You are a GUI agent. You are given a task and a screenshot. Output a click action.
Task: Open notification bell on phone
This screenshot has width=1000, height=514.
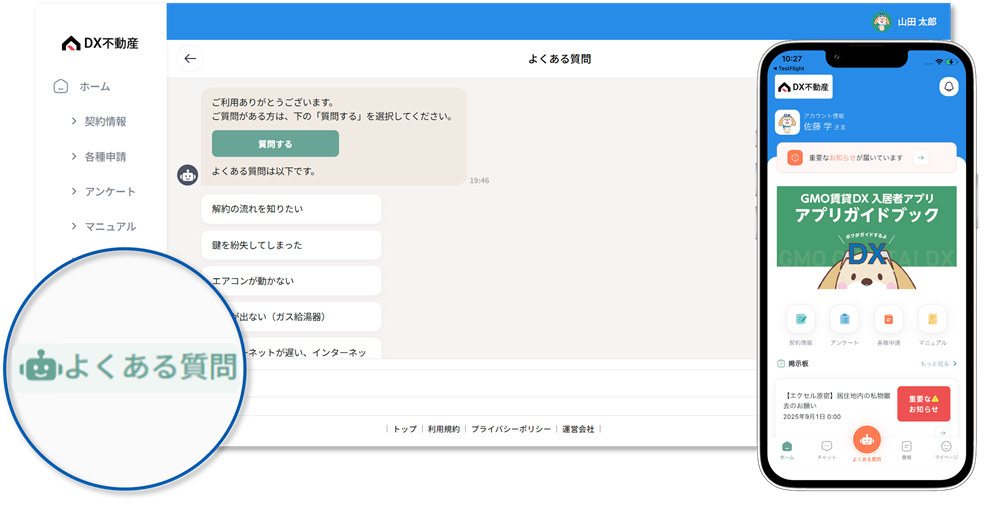[x=948, y=87]
